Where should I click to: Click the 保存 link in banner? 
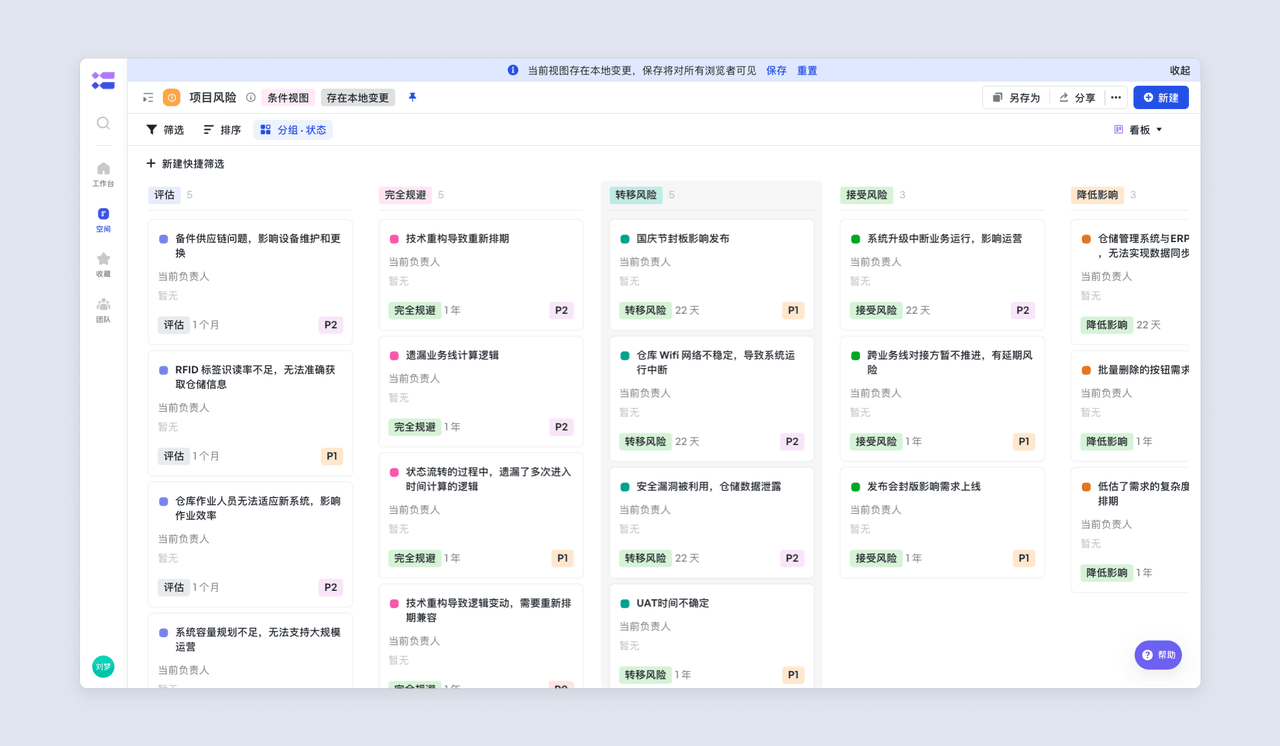tap(776, 71)
